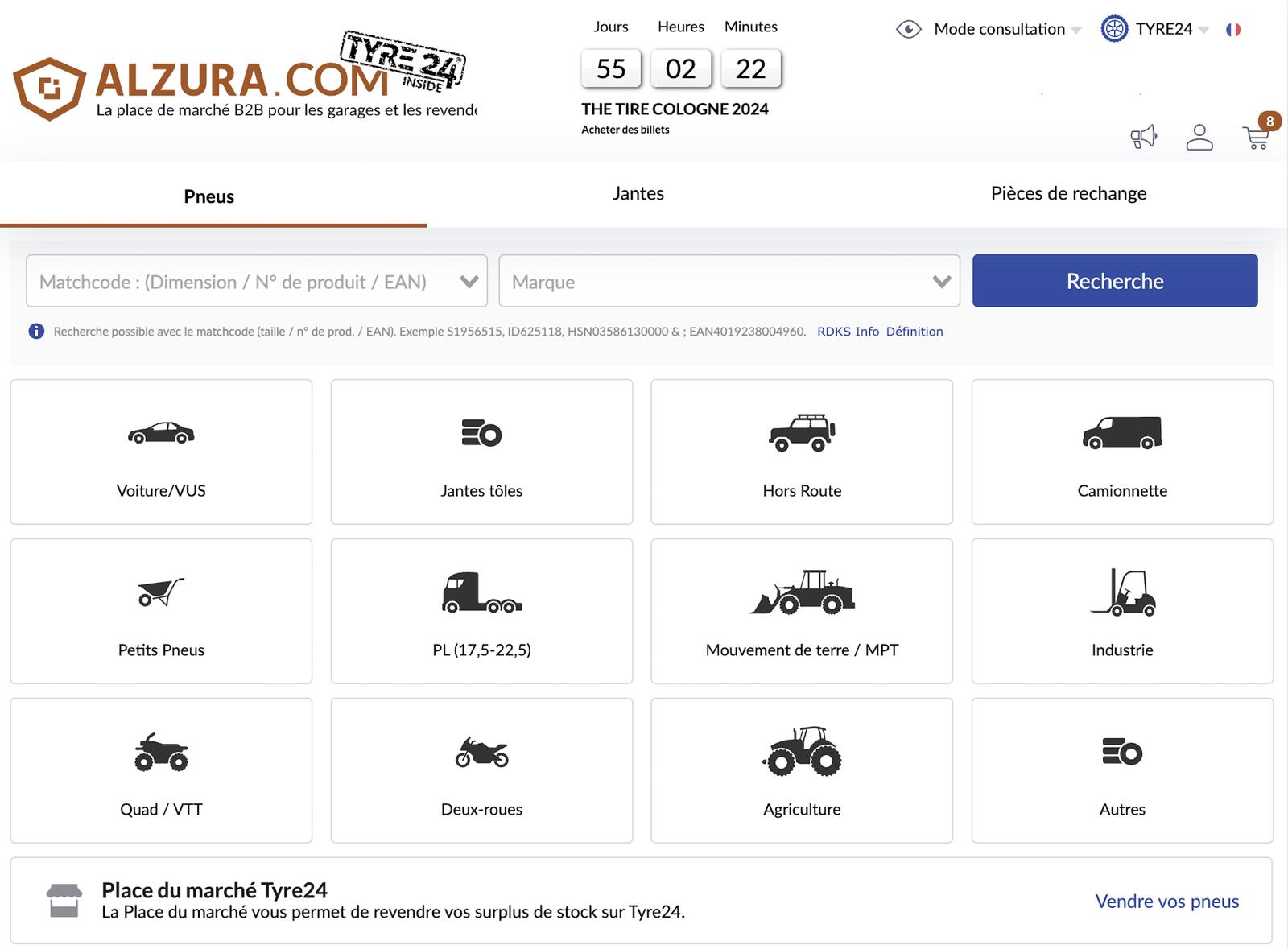1288x949 pixels.
Task: Switch to the Pièces de rechange tab
Action: tap(1068, 193)
